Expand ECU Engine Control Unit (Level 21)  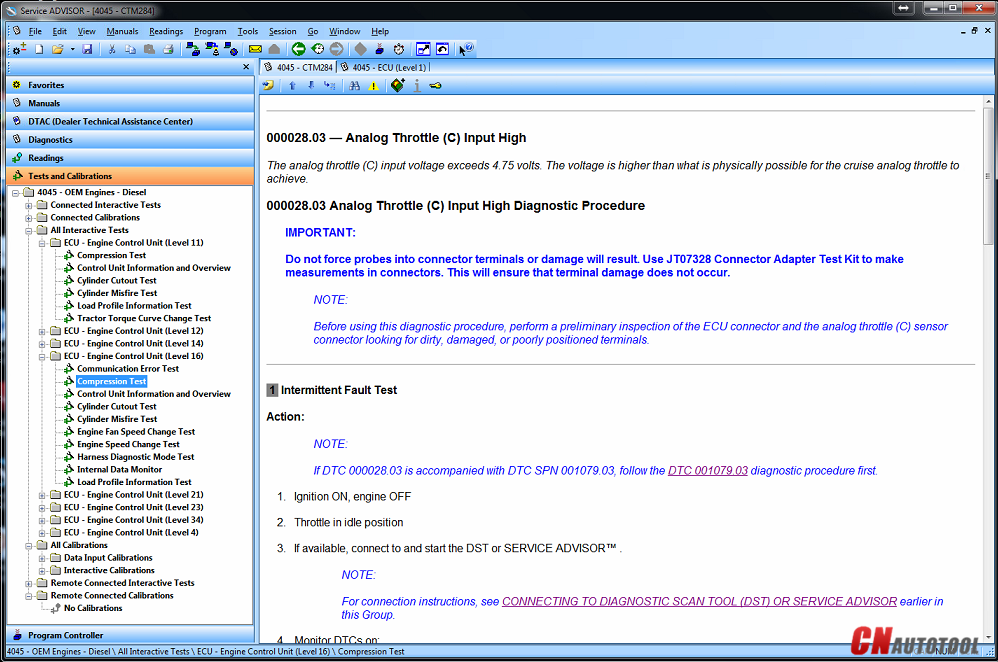[42, 495]
